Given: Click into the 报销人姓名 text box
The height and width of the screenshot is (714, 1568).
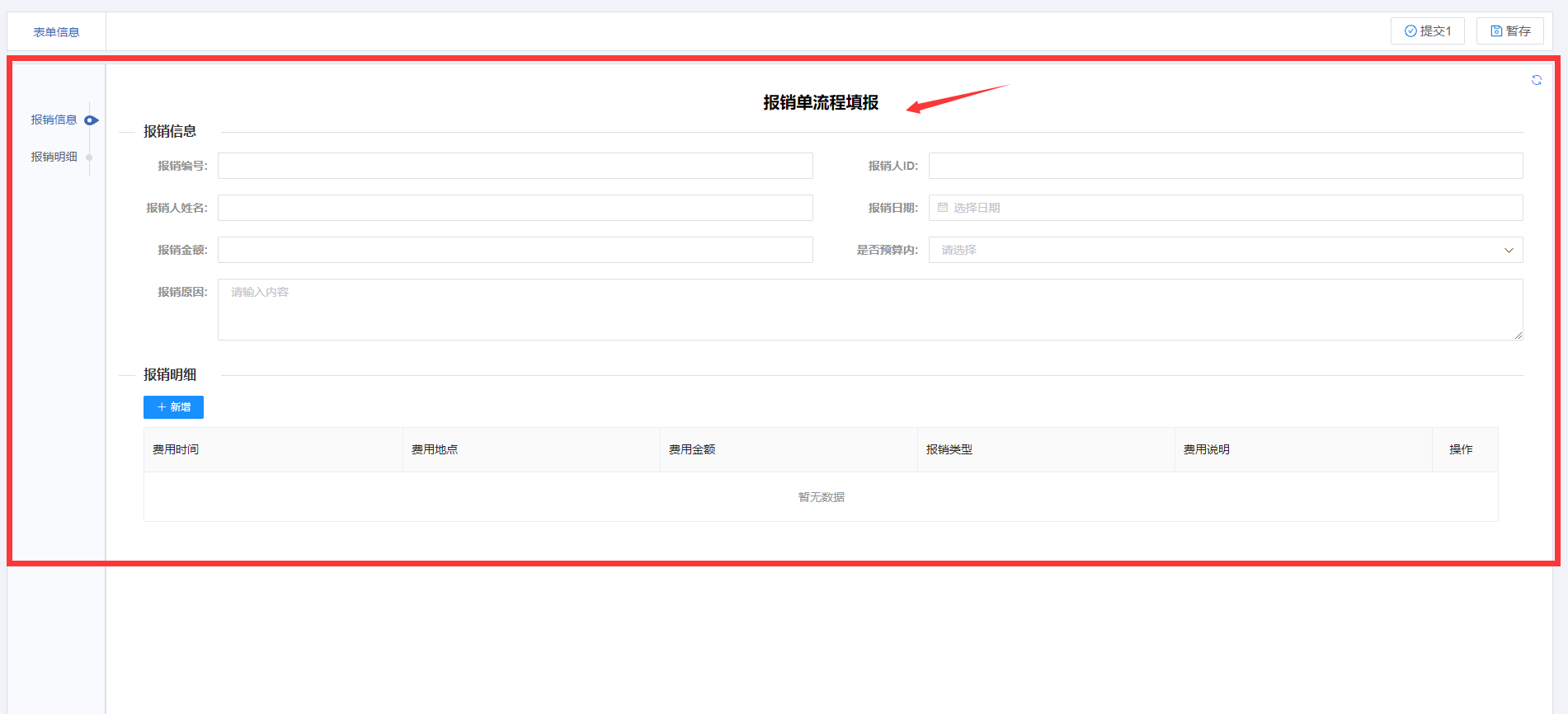Looking at the screenshot, I should coord(515,208).
